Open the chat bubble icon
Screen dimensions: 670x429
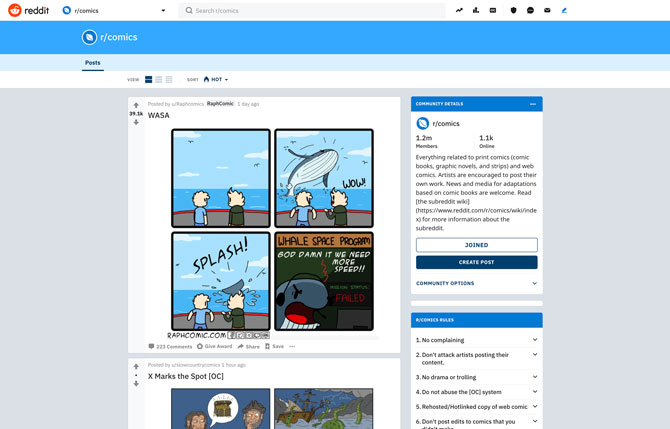coord(530,10)
